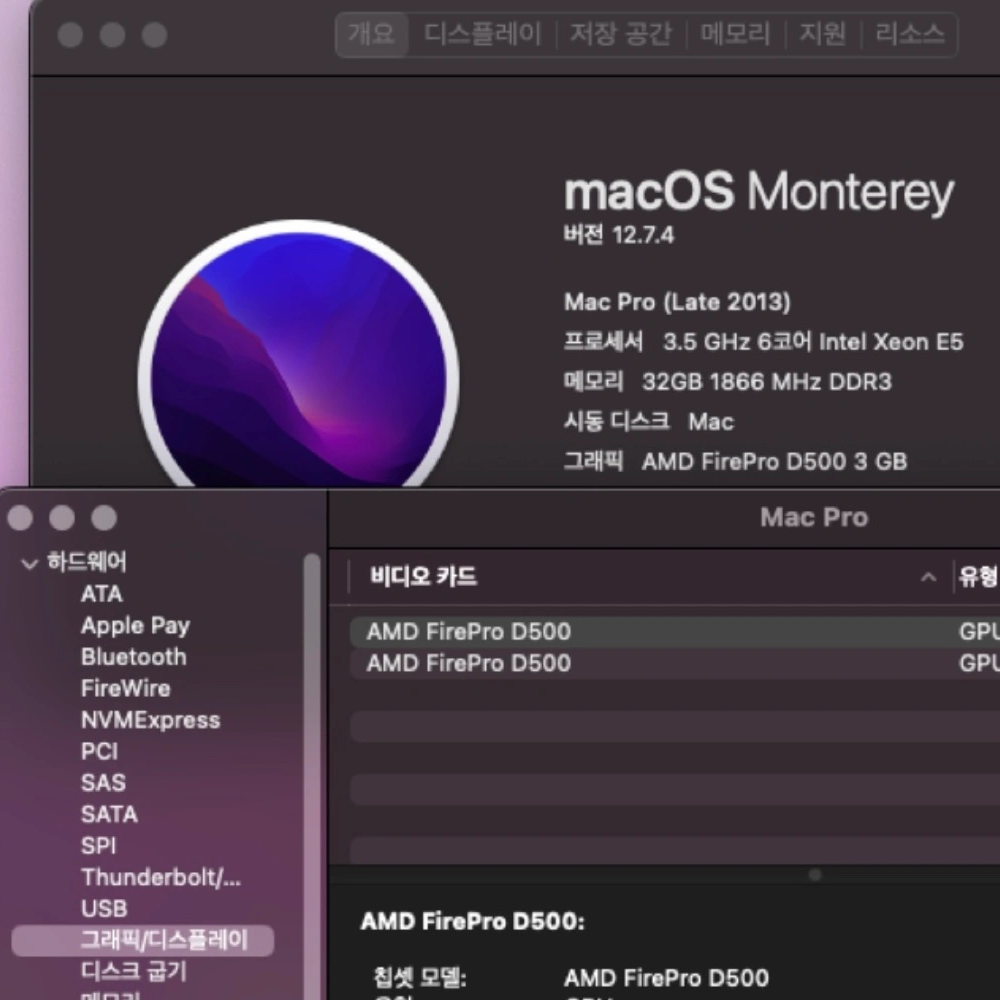The width and height of the screenshot is (1000, 1000).
Task: Switch to the 리소스 tab
Action: (909, 35)
